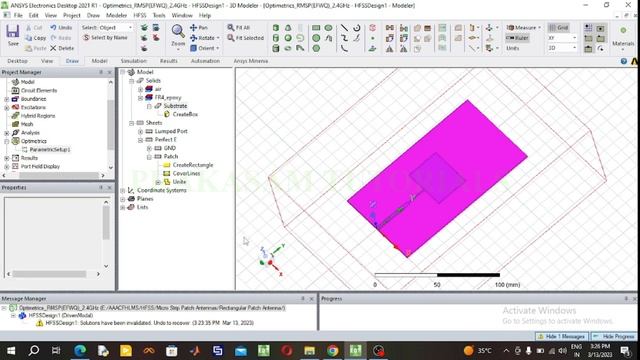The image size is (640, 360).
Task: Select the draw spline tool
Action: click(344, 38)
